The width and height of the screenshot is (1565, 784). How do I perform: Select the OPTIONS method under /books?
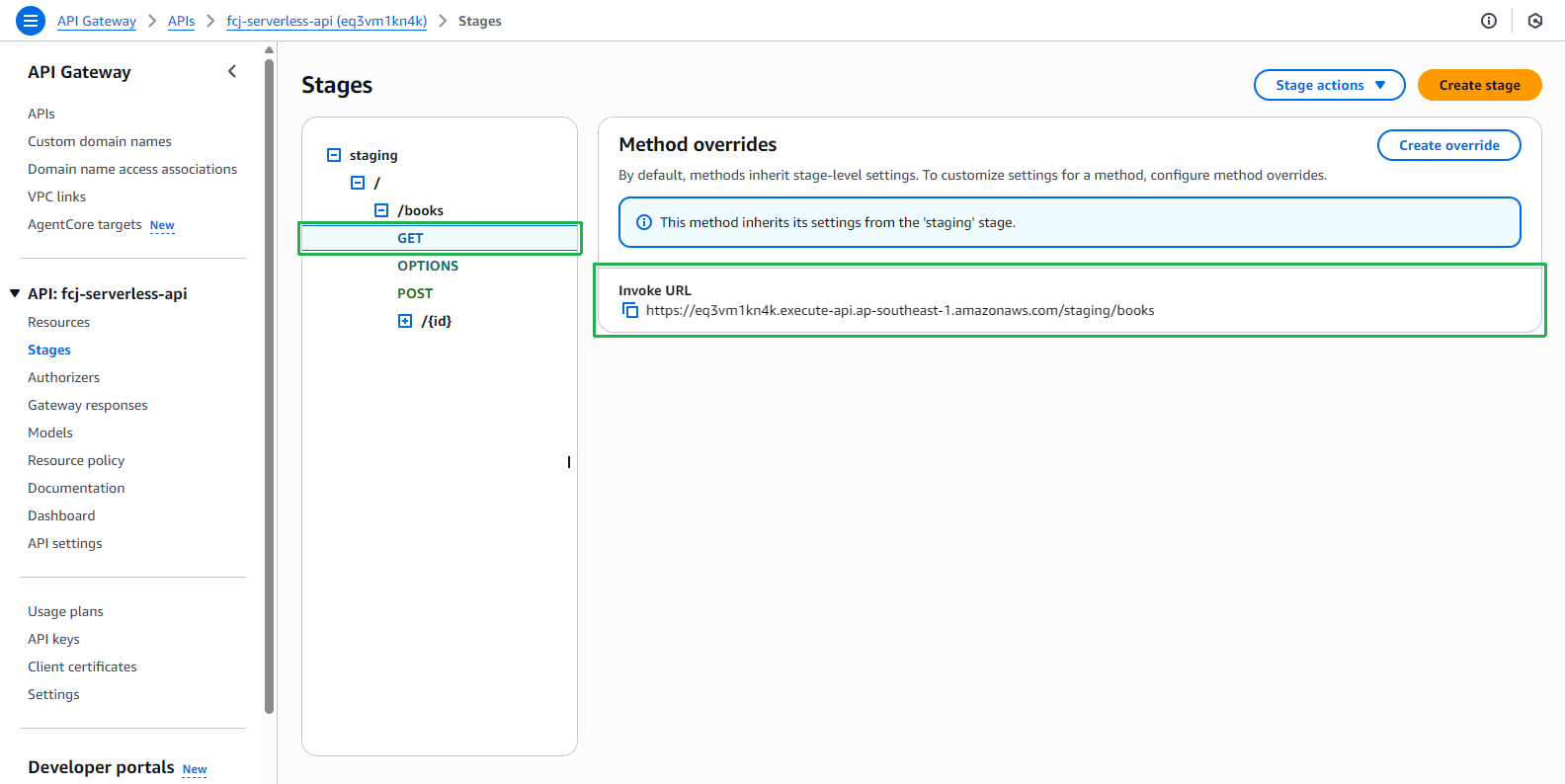tap(428, 266)
